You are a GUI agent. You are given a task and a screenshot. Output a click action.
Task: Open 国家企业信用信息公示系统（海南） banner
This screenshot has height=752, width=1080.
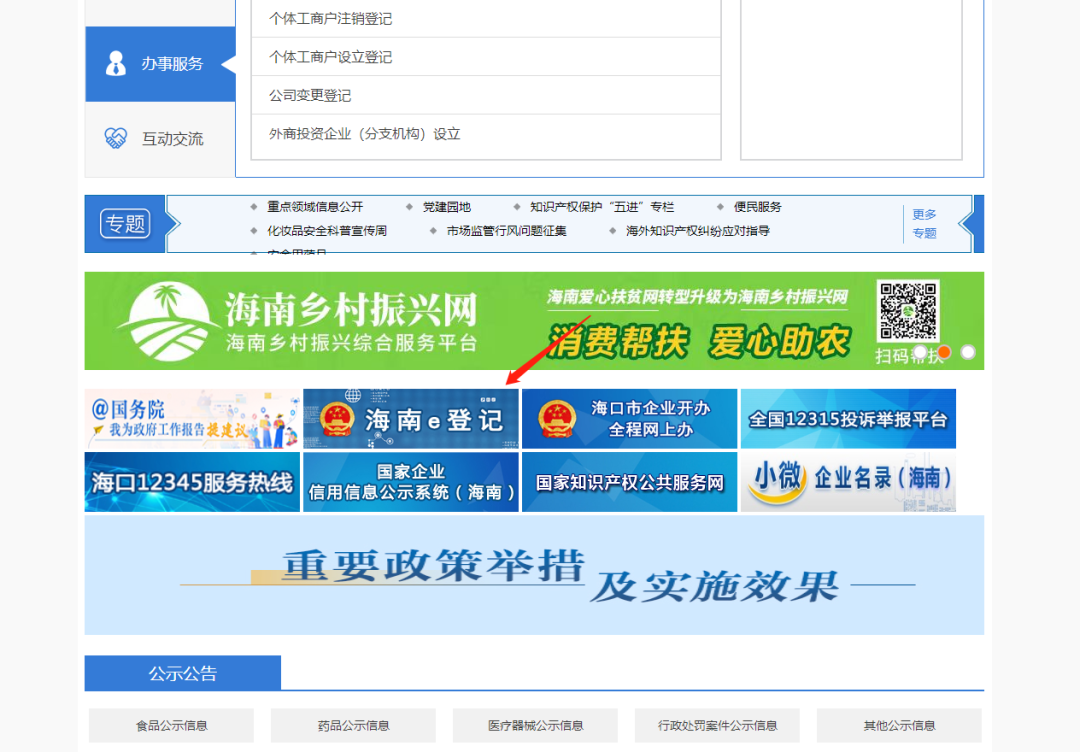click(x=411, y=482)
